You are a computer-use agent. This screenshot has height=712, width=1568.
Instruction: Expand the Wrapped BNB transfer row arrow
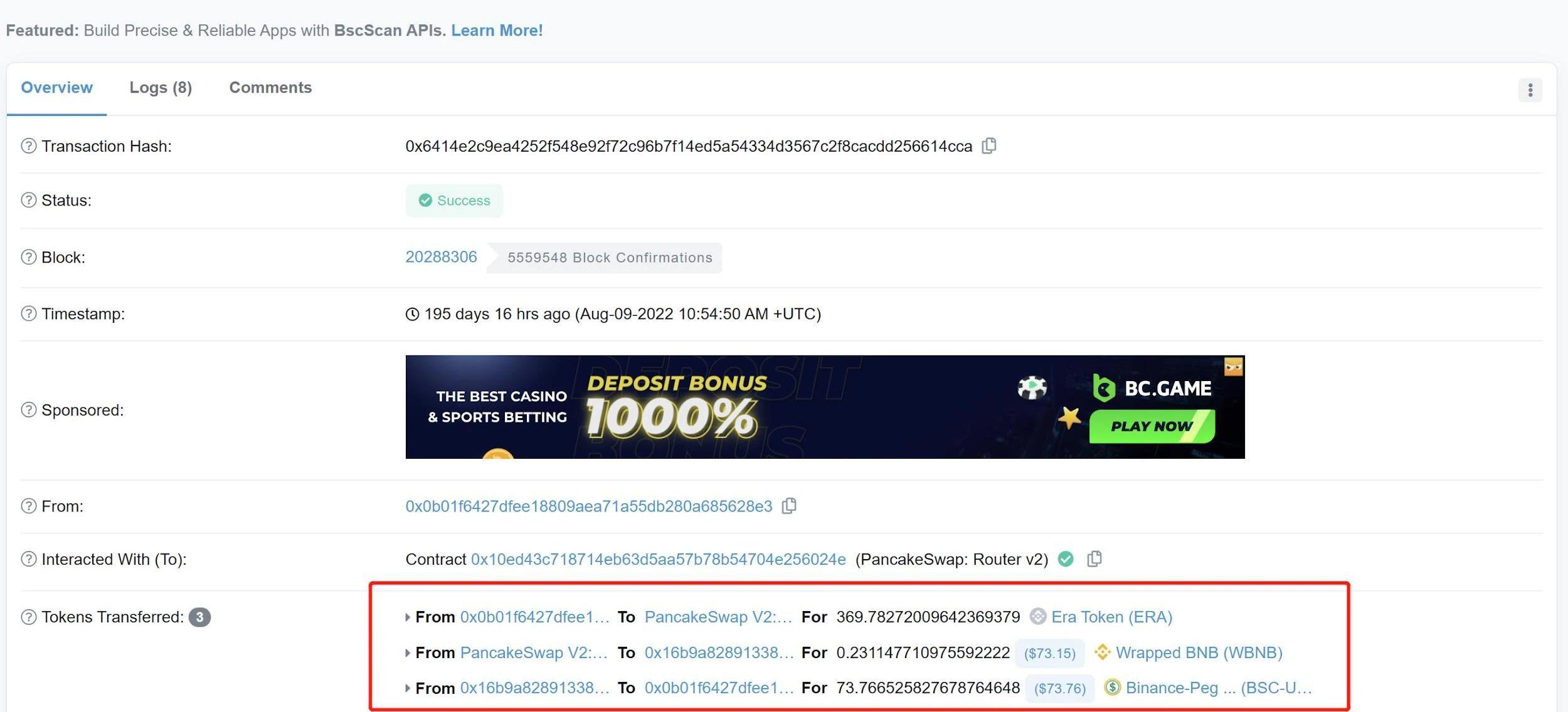[408, 653]
